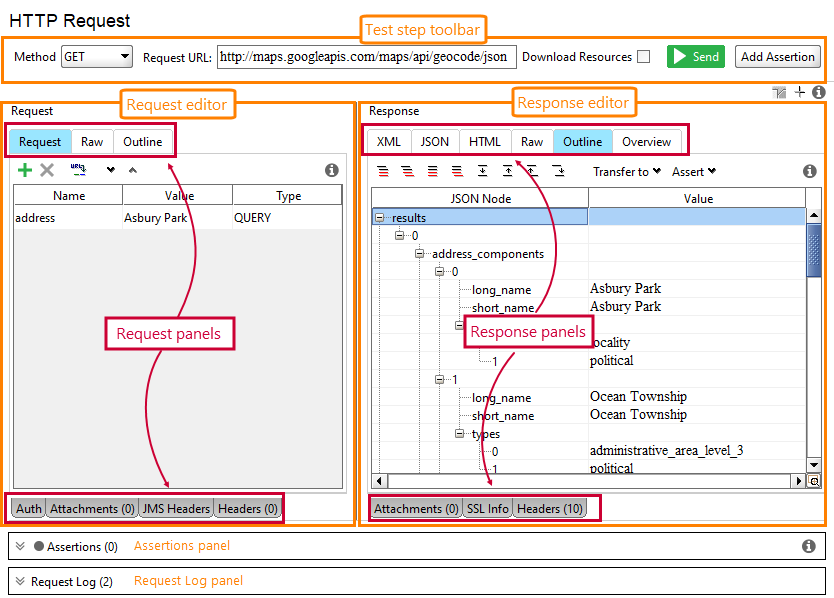Open the HTML response tab
The height and width of the screenshot is (598, 834).
click(x=485, y=142)
